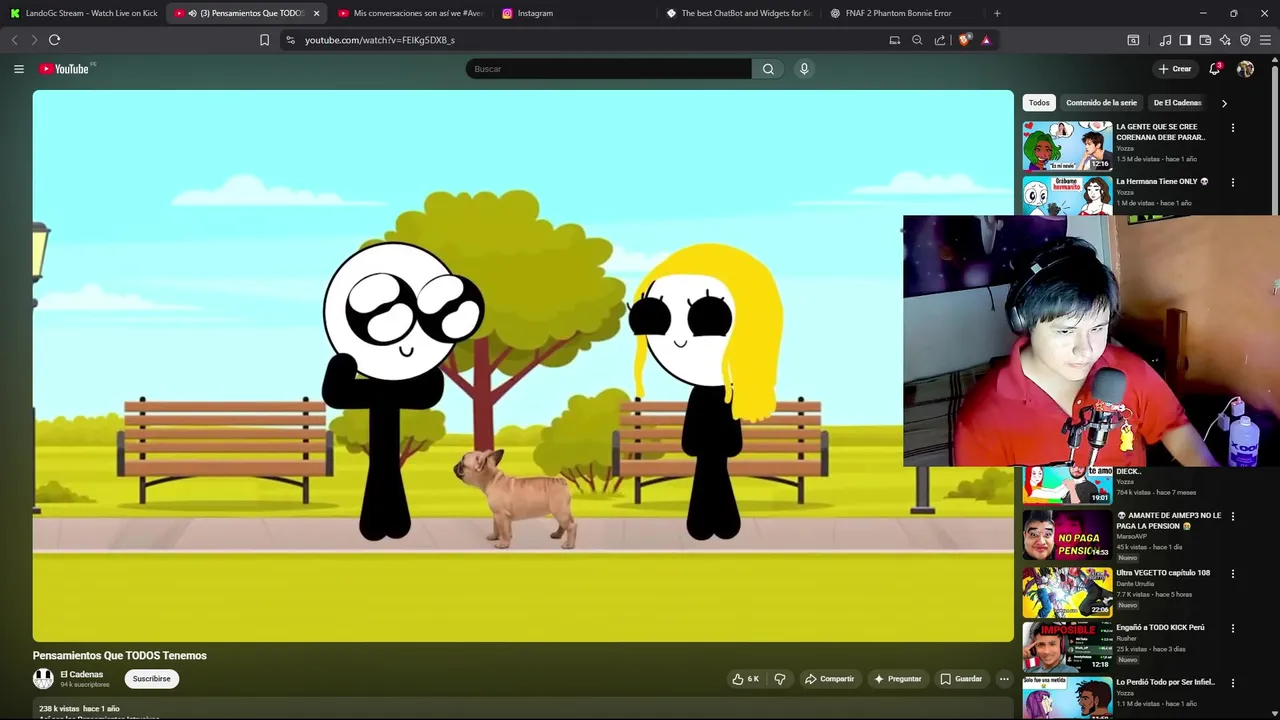Screen dimensions: 1280x720
Task: Open Brave Shields lion icon
Action: [x=964, y=40]
